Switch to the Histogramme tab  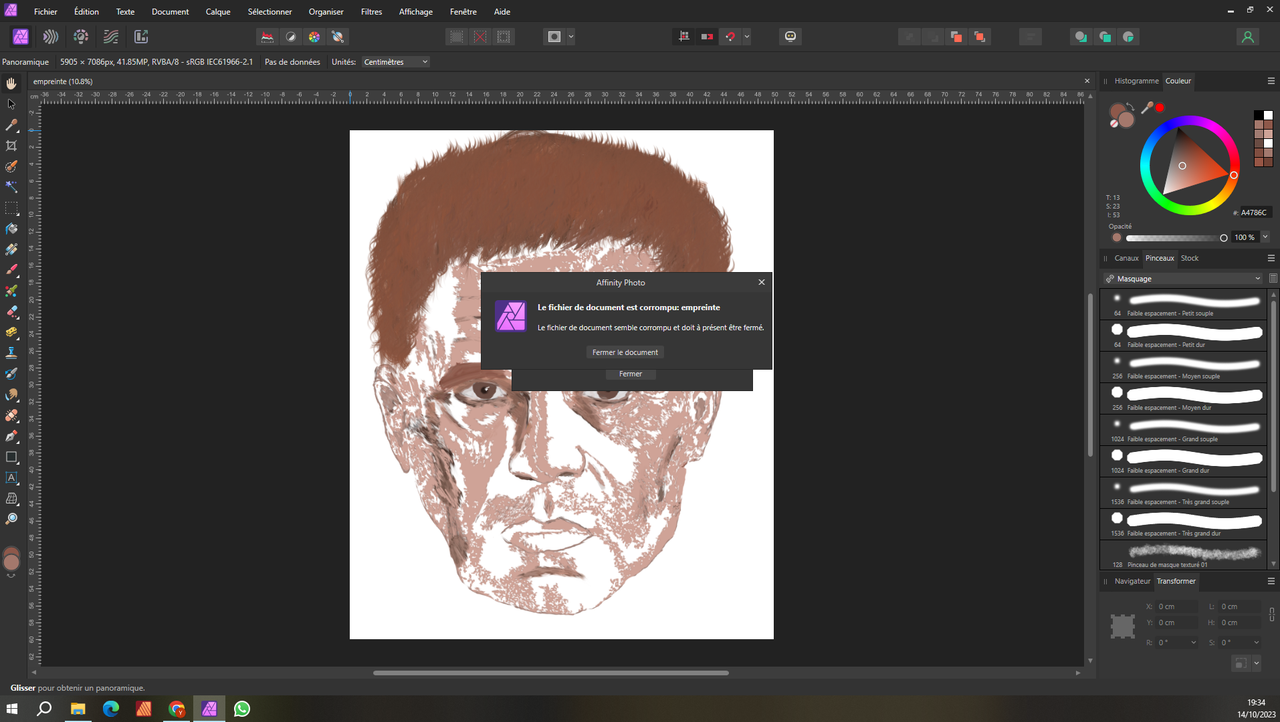[x=1136, y=81]
